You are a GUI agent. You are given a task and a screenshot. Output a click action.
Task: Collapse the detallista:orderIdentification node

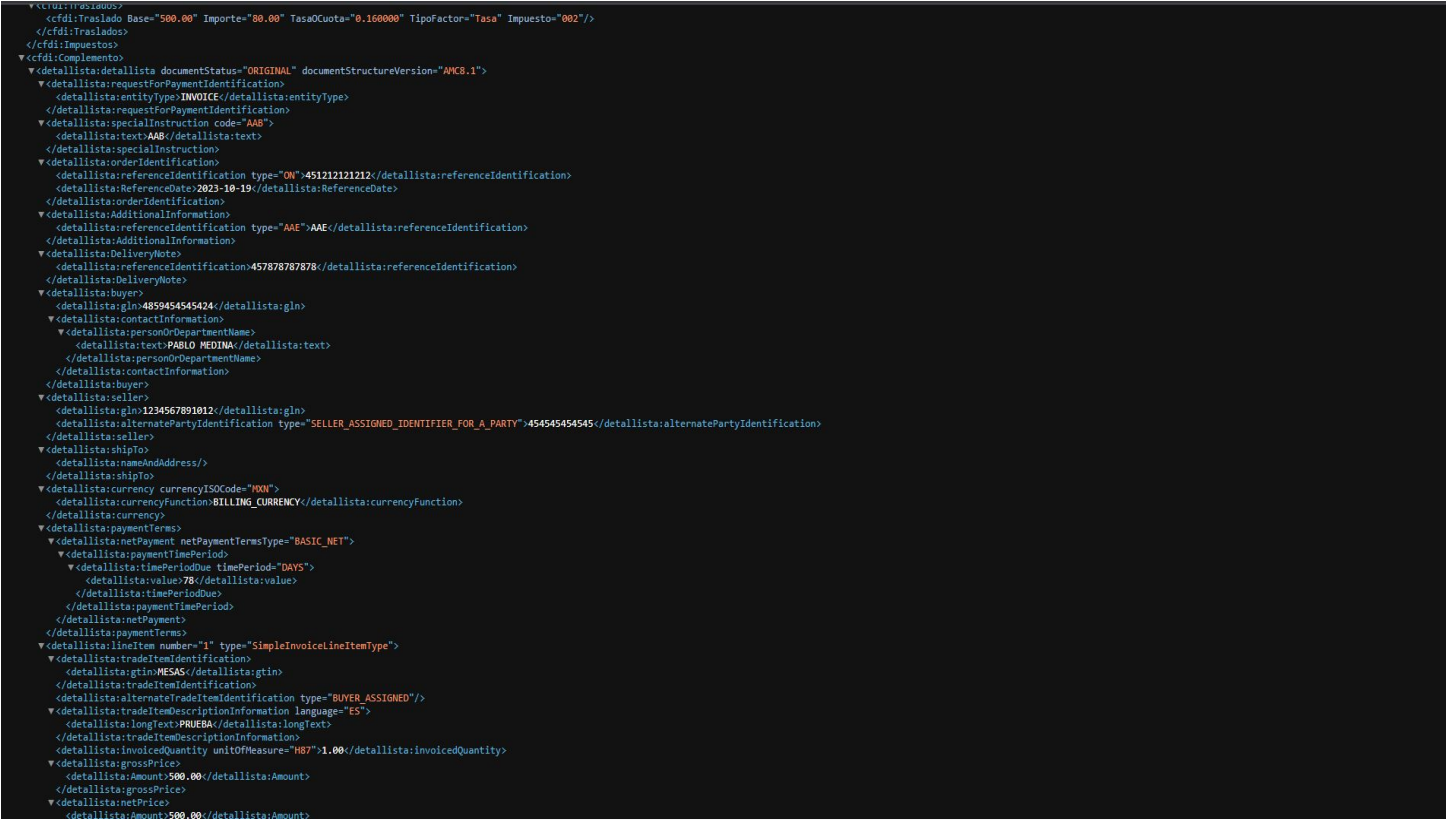point(41,162)
